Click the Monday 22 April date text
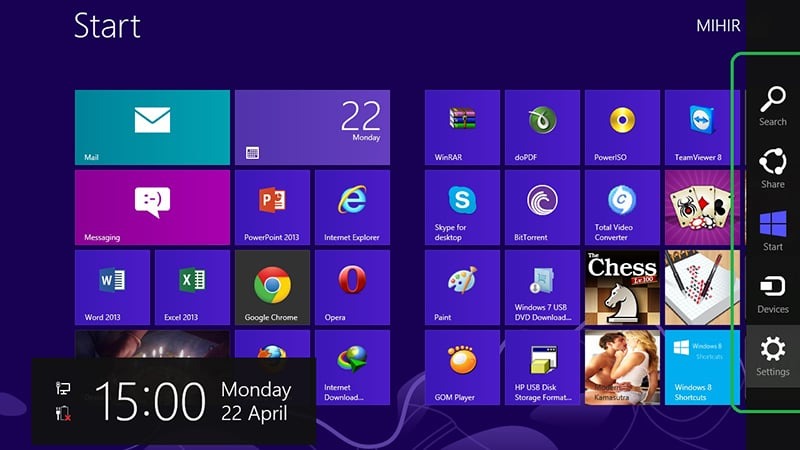 256,402
